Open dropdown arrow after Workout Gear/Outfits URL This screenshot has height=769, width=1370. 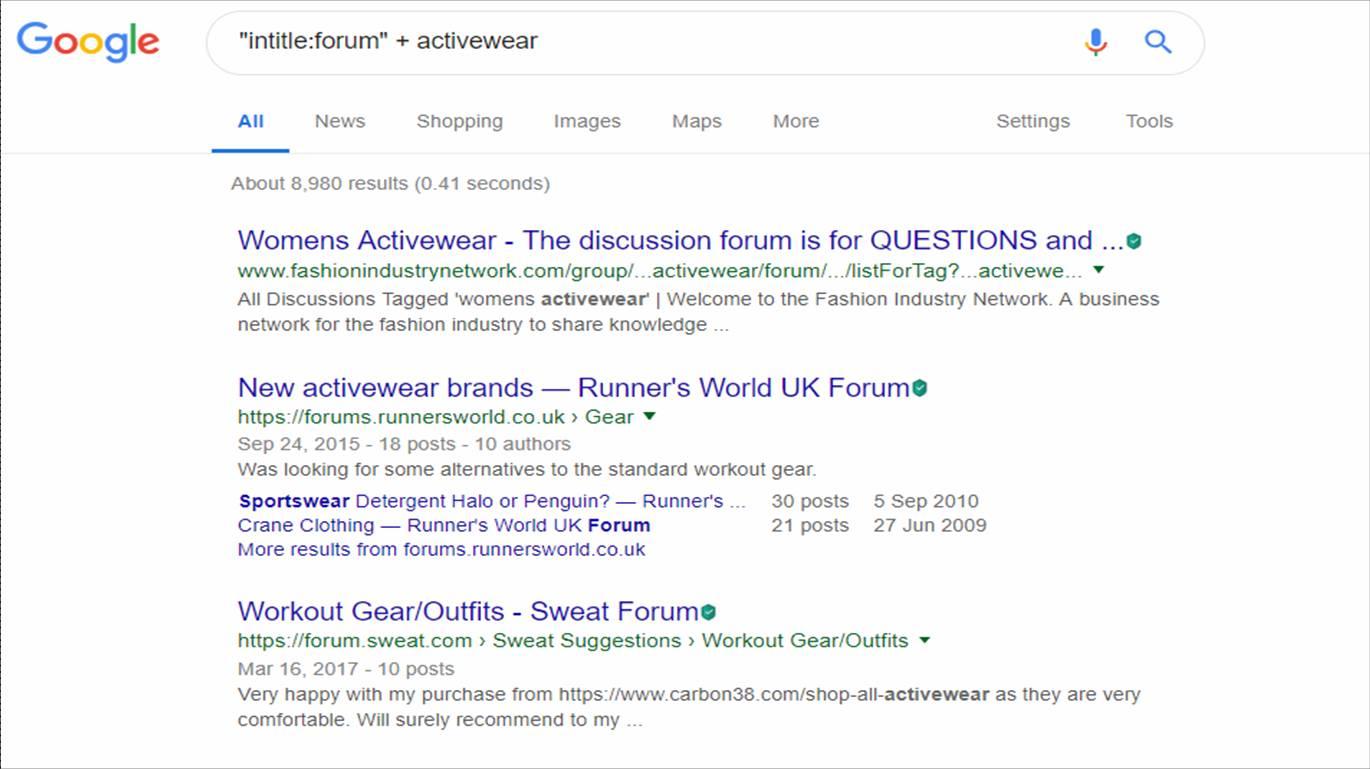(924, 640)
